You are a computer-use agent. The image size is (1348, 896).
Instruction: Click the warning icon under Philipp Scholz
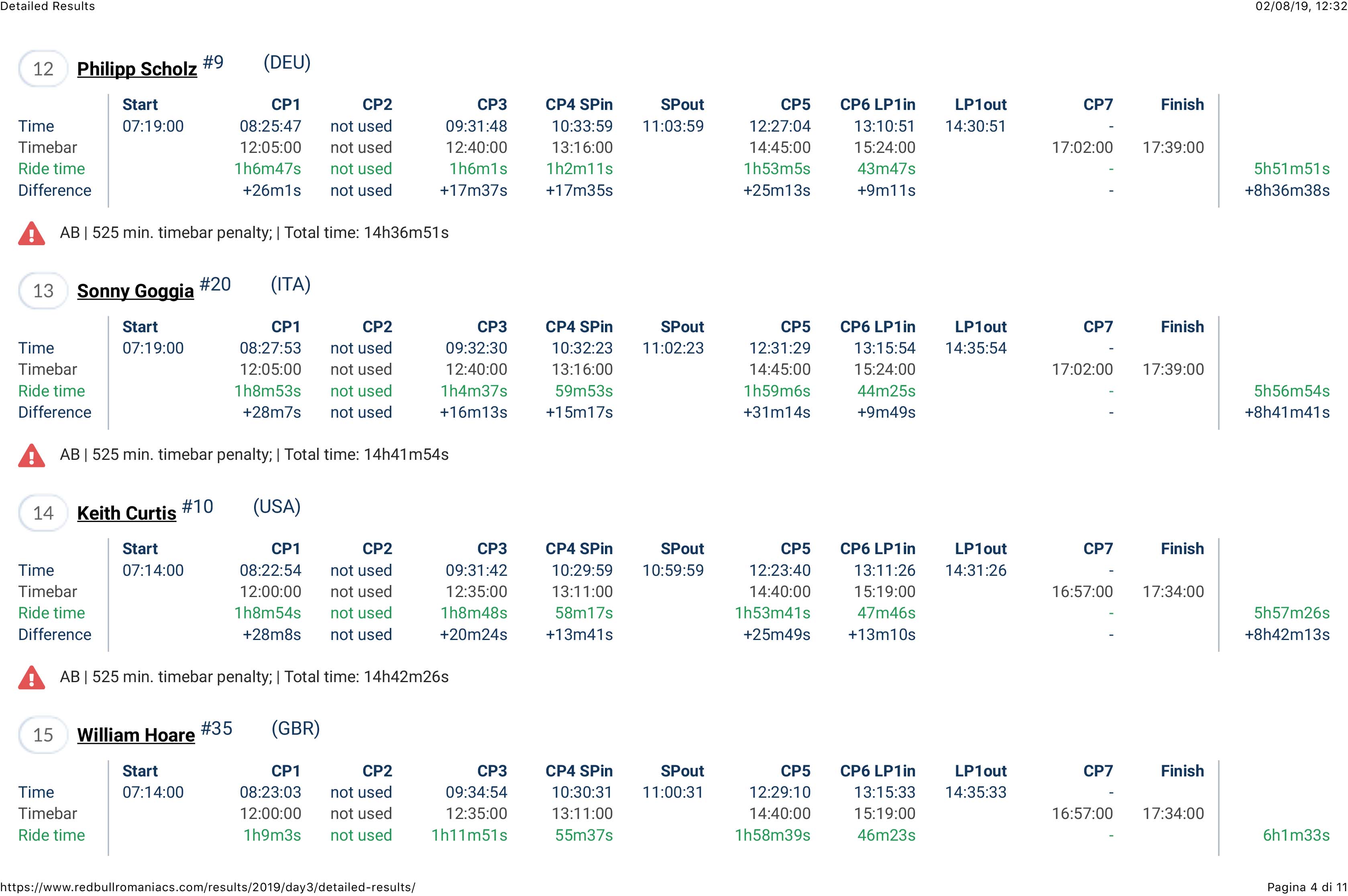pos(31,234)
